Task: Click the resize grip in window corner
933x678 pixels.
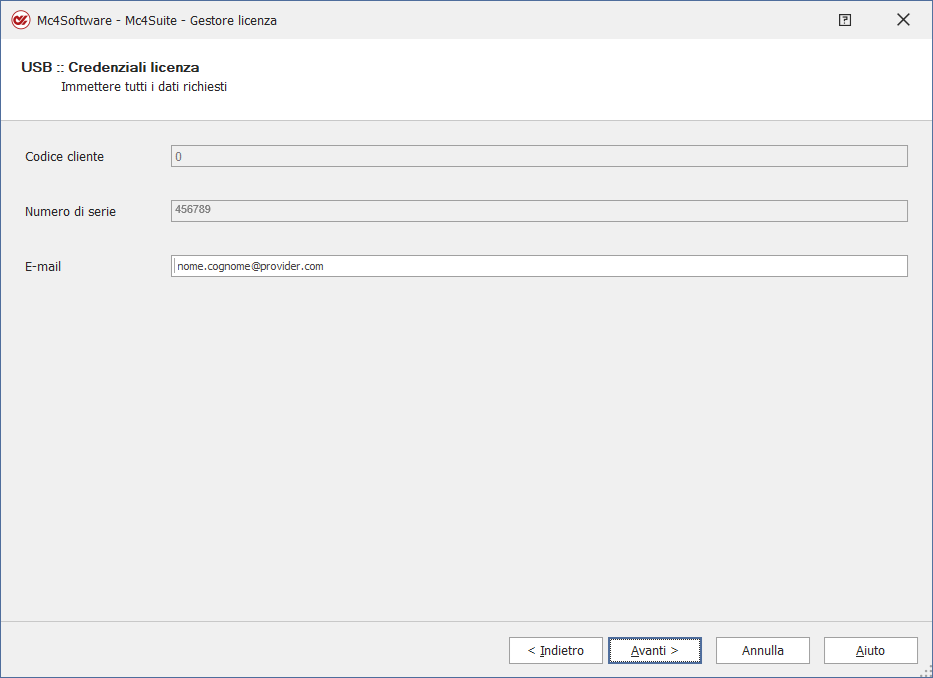Action: (x=925, y=670)
